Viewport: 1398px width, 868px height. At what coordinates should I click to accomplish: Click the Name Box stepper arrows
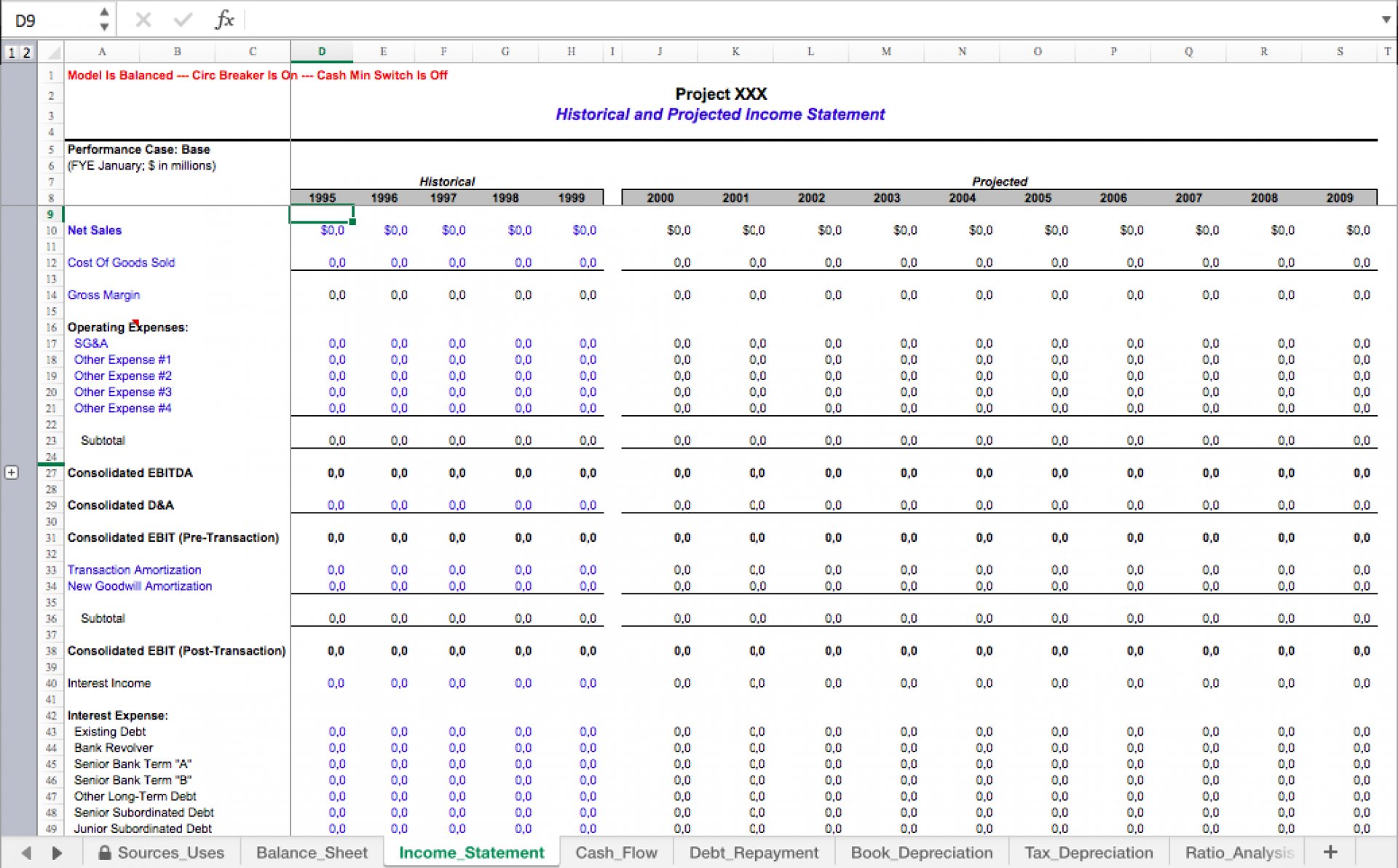pyautogui.click(x=104, y=20)
